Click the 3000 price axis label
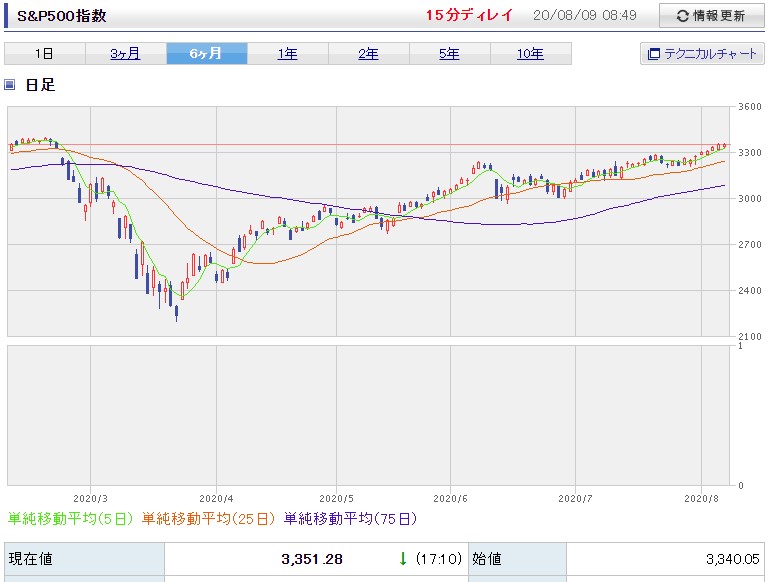769x582 pixels. click(750, 199)
